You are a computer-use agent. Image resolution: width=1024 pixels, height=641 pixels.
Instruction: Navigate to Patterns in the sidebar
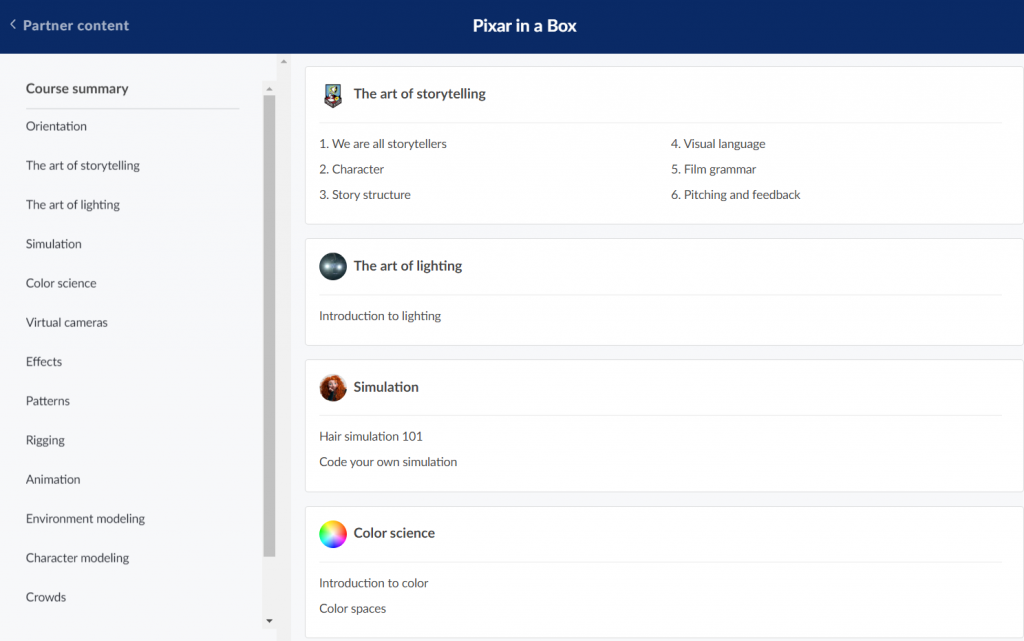pos(48,400)
